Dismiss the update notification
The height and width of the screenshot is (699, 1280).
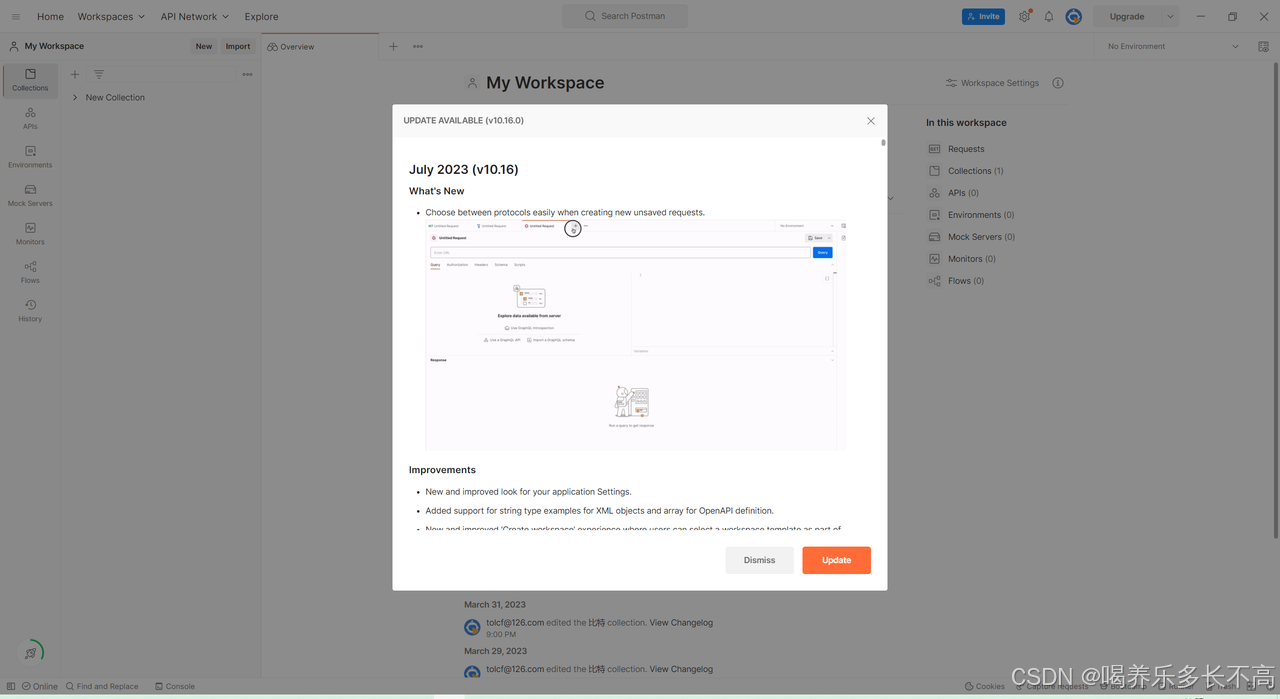[x=759, y=560]
